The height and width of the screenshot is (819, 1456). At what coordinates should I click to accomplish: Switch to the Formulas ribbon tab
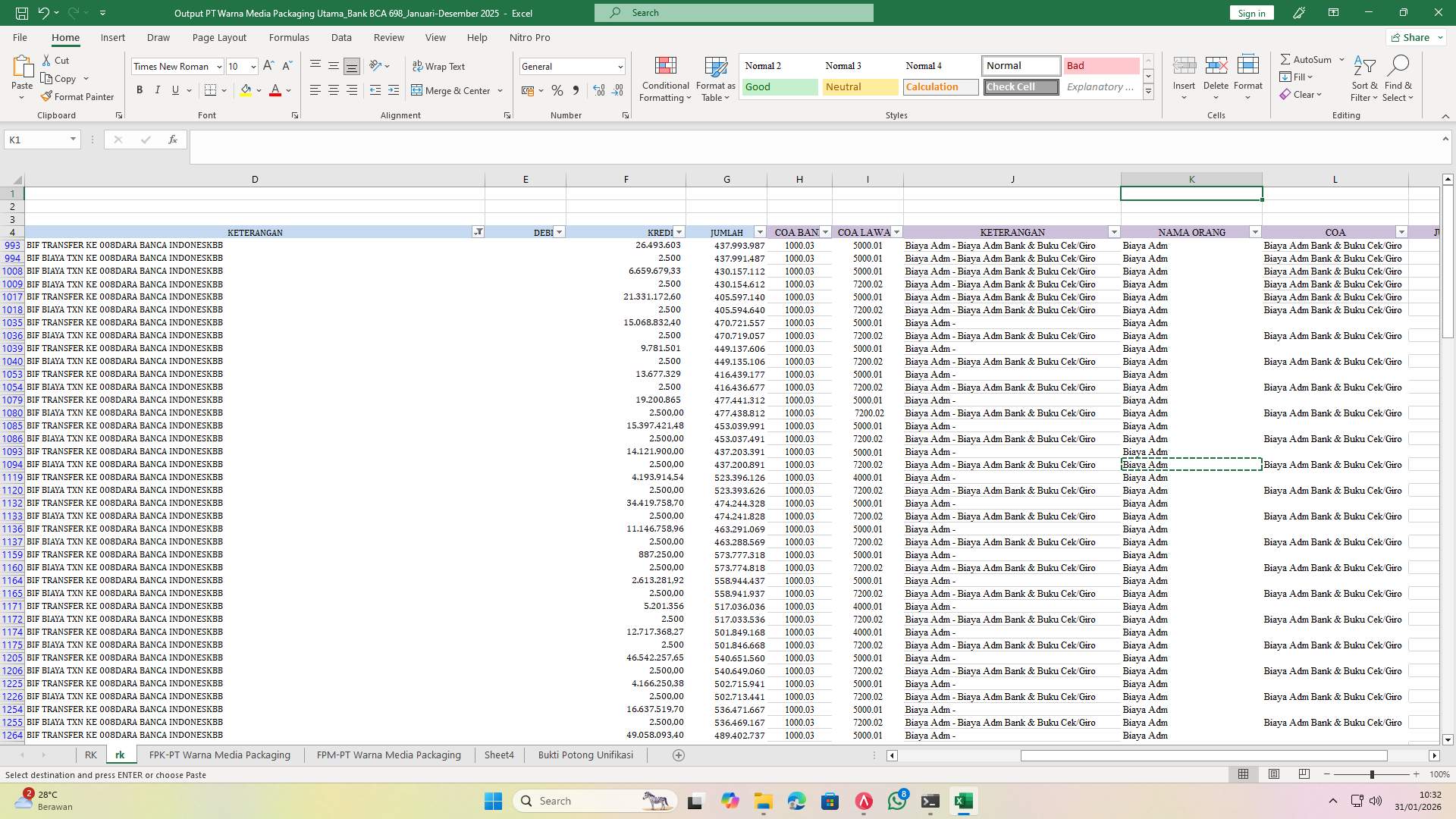click(289, 37)
